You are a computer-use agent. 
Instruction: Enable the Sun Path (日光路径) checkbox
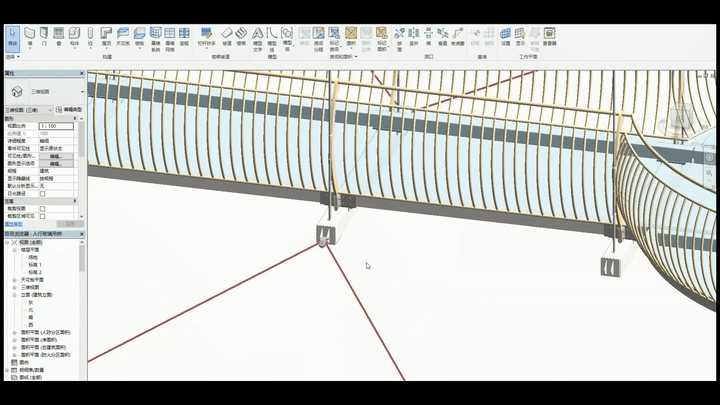42,193
